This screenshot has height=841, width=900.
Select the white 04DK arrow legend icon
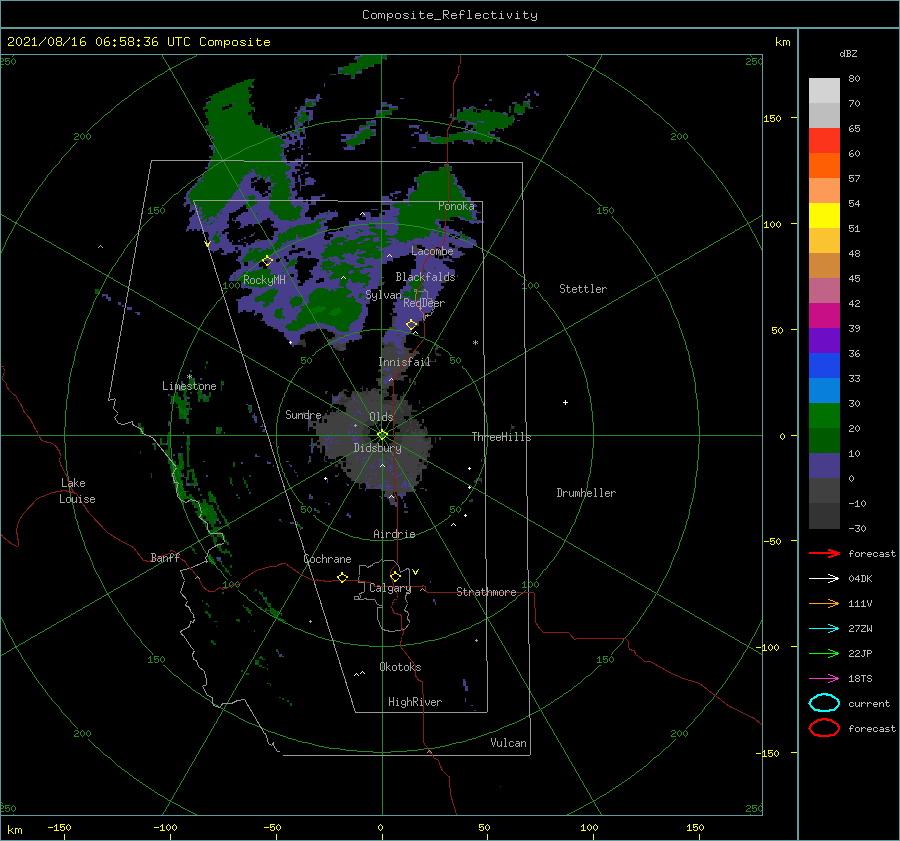[824, 578]
